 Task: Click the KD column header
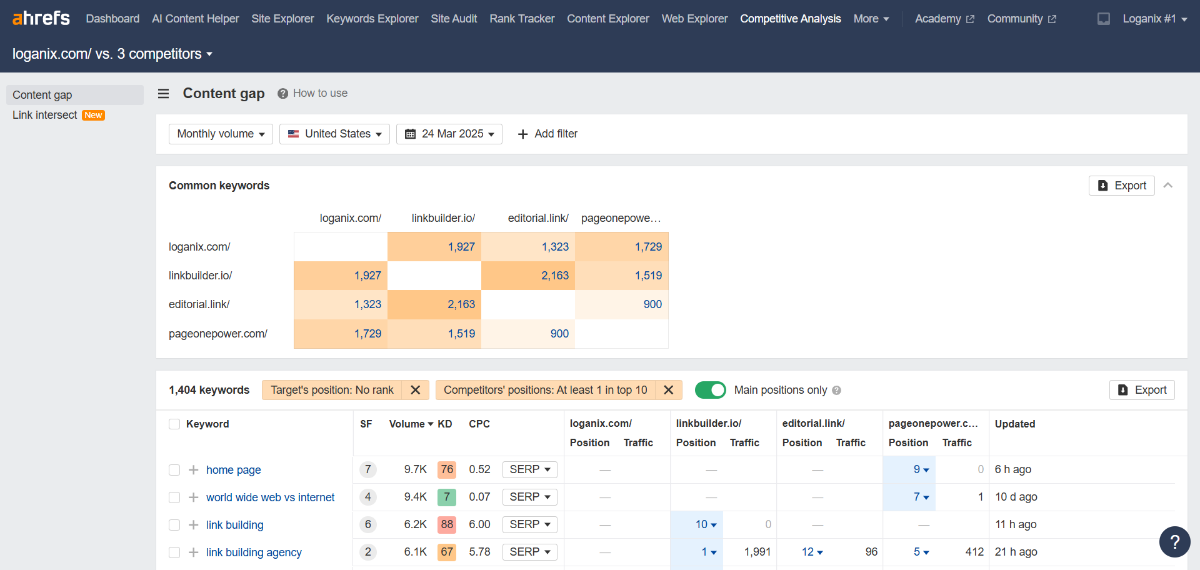click(445, 424)
